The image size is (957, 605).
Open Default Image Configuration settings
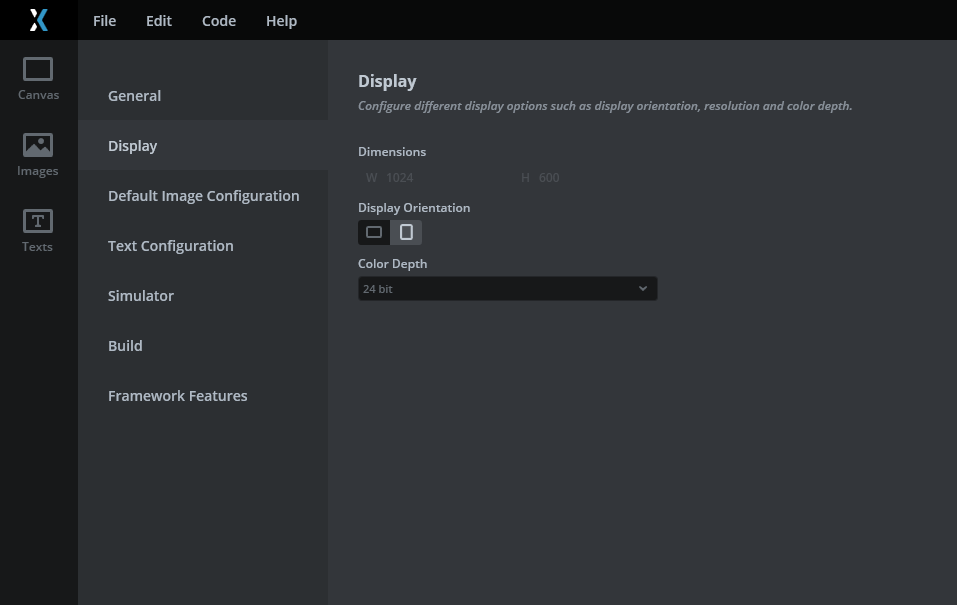[203, 196]
